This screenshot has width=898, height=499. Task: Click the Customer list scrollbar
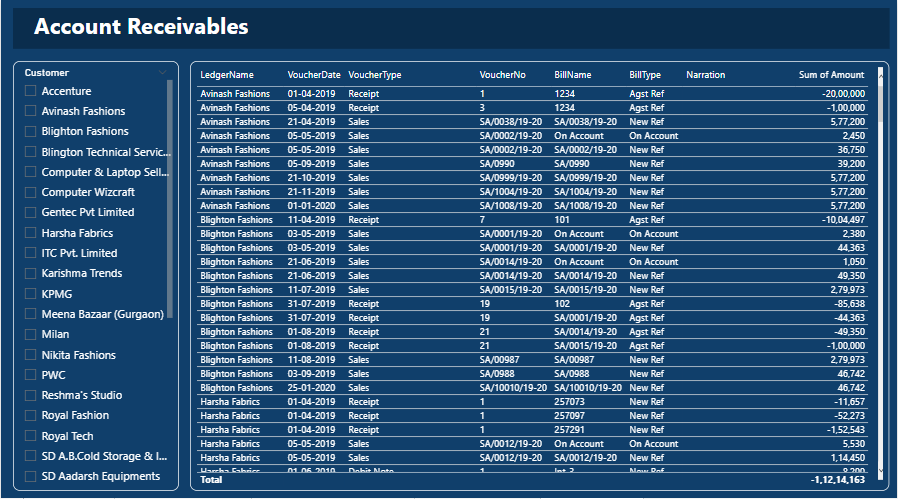point(170,199)
